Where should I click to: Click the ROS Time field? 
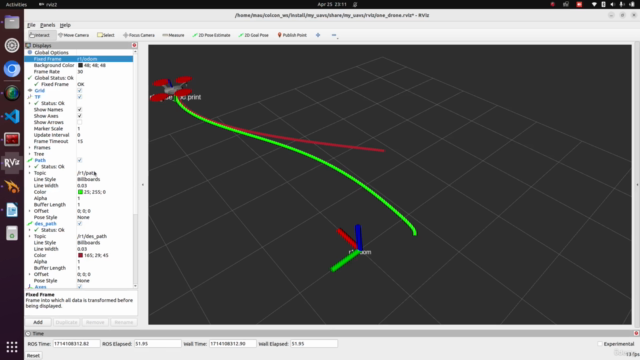pos(76,344)
